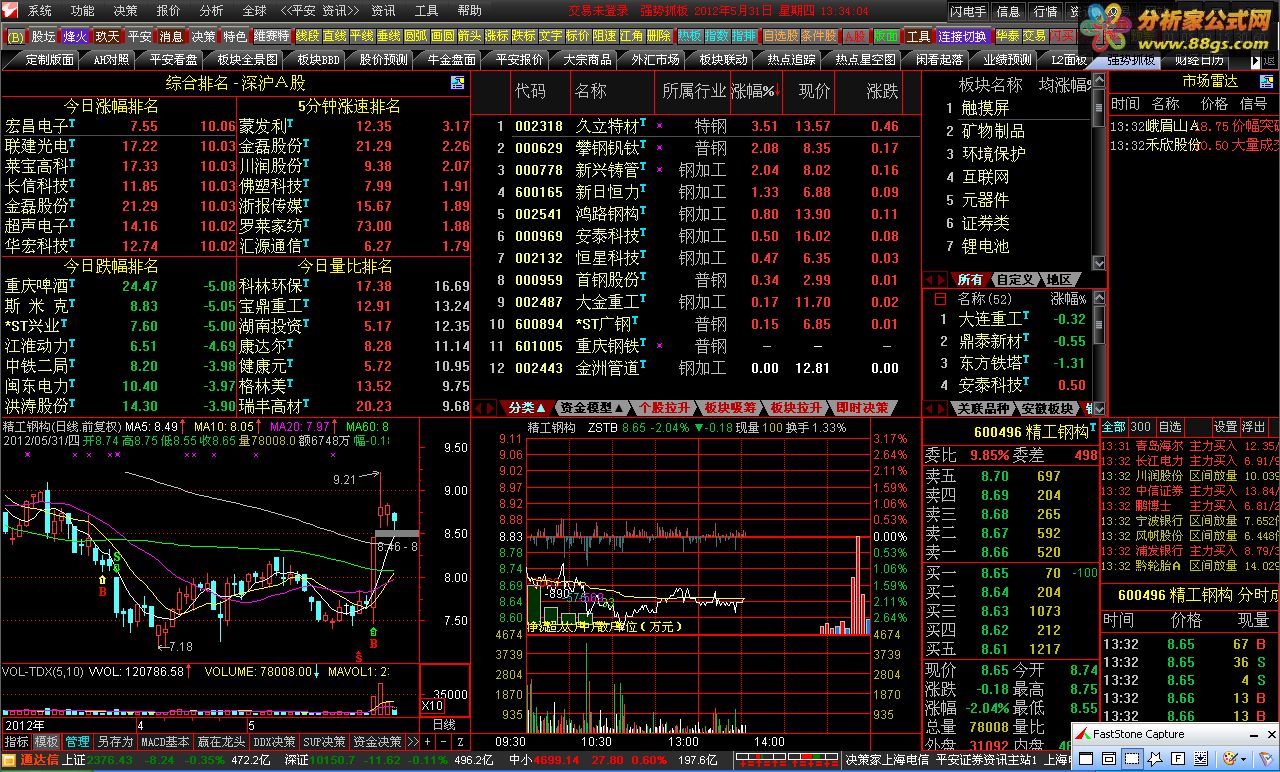
Task: Select the 直线 straight line tool
Action: 334,35
